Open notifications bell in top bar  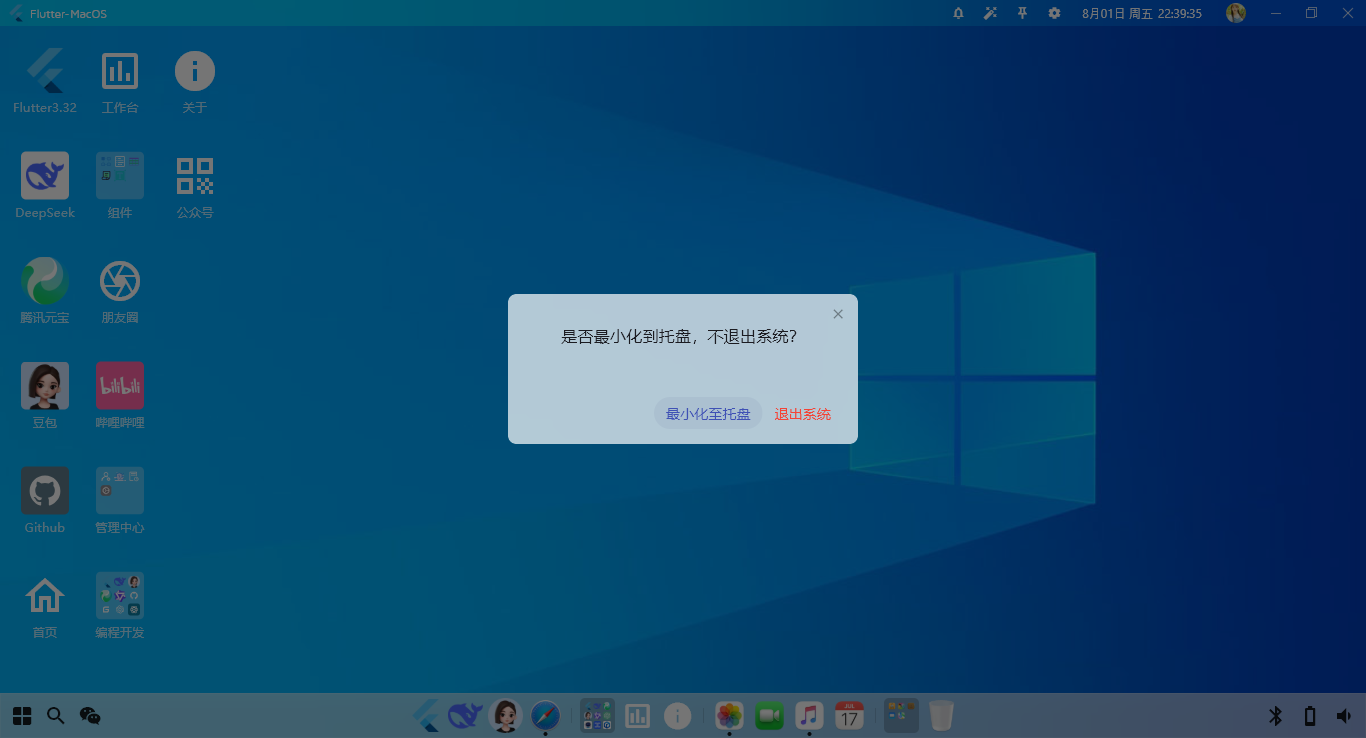(958, 13)
